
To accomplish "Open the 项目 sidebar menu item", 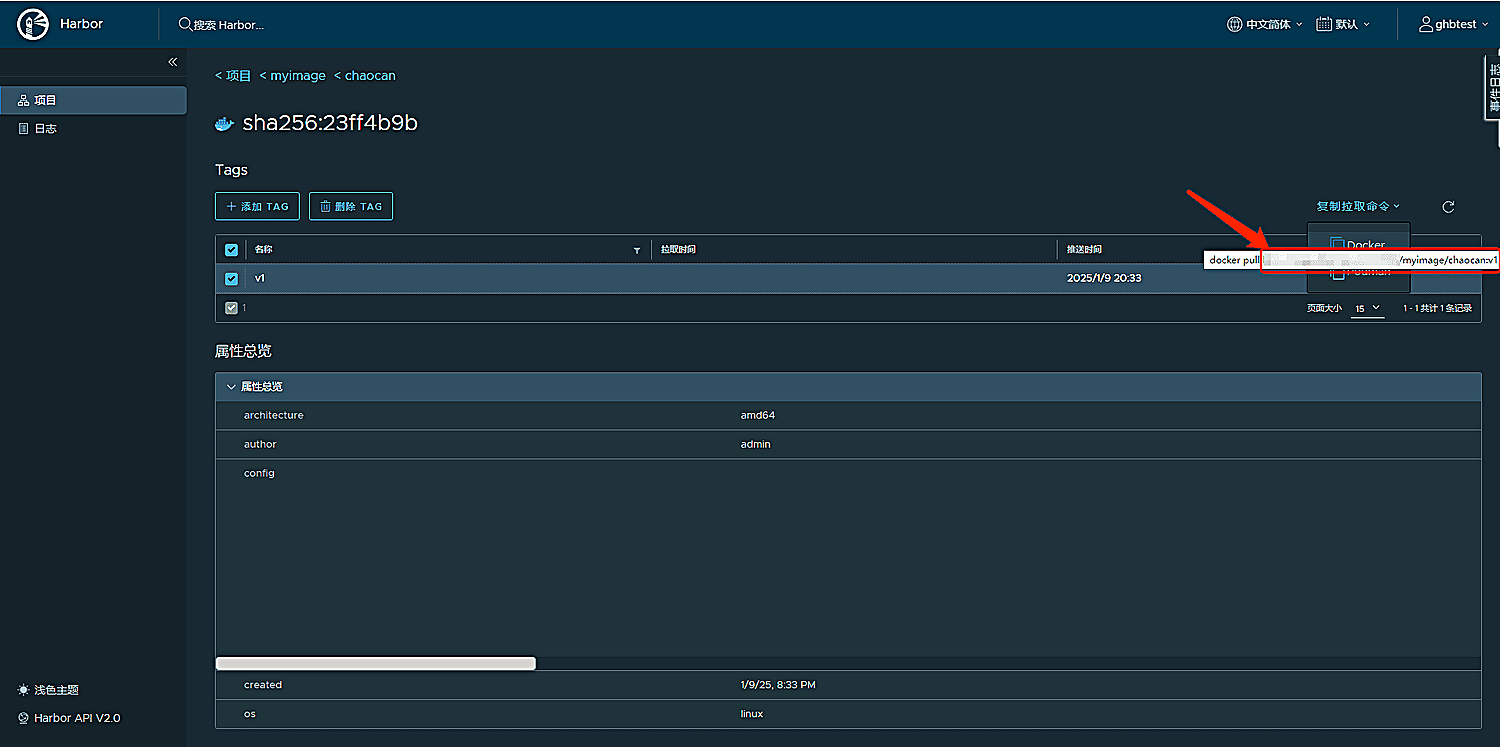I will tap(93, 100).
